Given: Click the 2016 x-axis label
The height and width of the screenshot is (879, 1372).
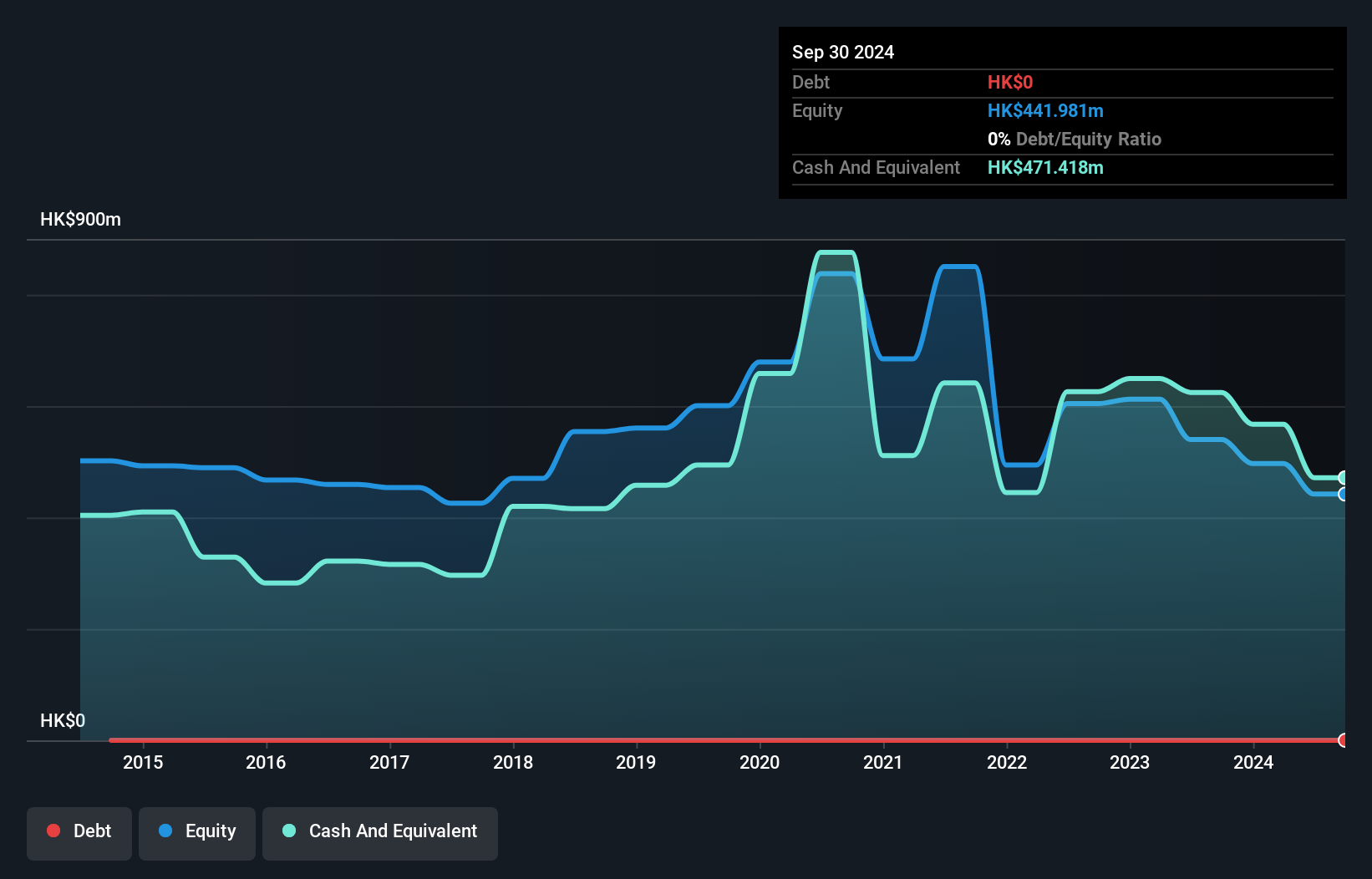Looking at the screenshot, I should point(266,762).
